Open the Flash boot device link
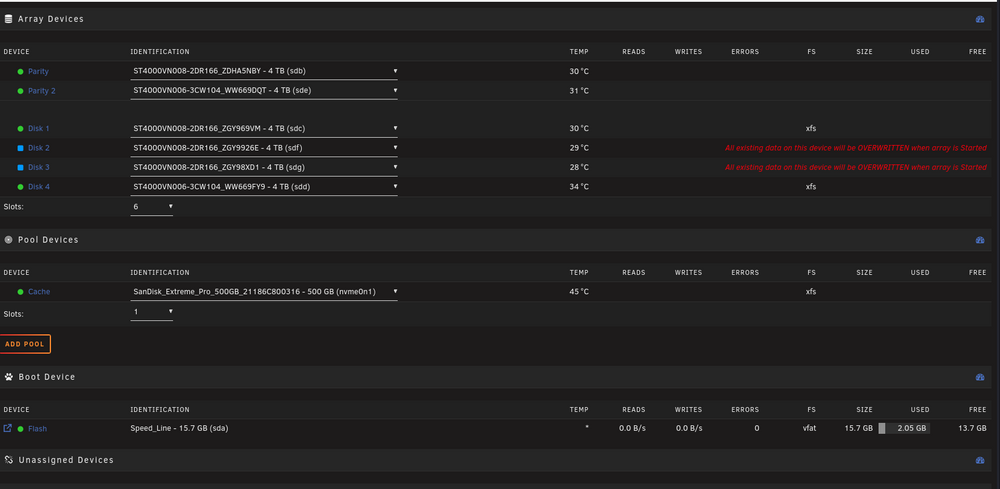This screenshot has height=489, width=1000. click(x=37, y=428)
